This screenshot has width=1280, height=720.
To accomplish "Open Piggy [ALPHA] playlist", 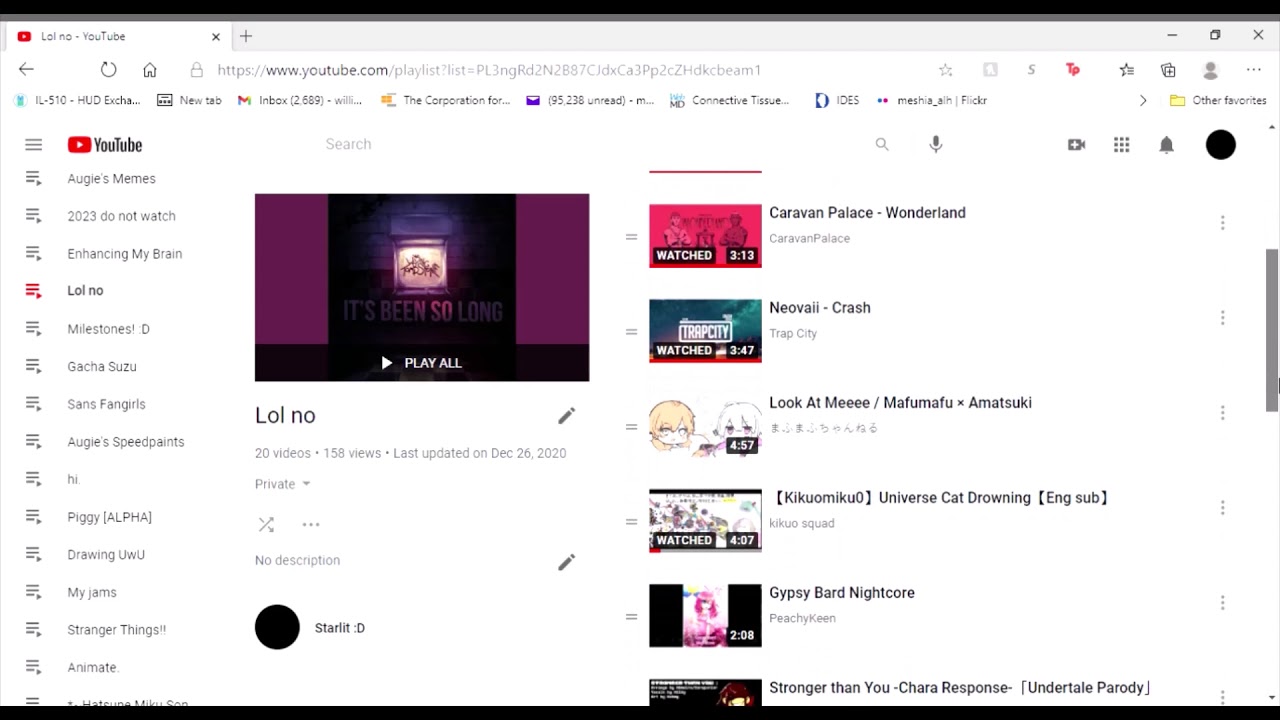I will tap(109, 517).
